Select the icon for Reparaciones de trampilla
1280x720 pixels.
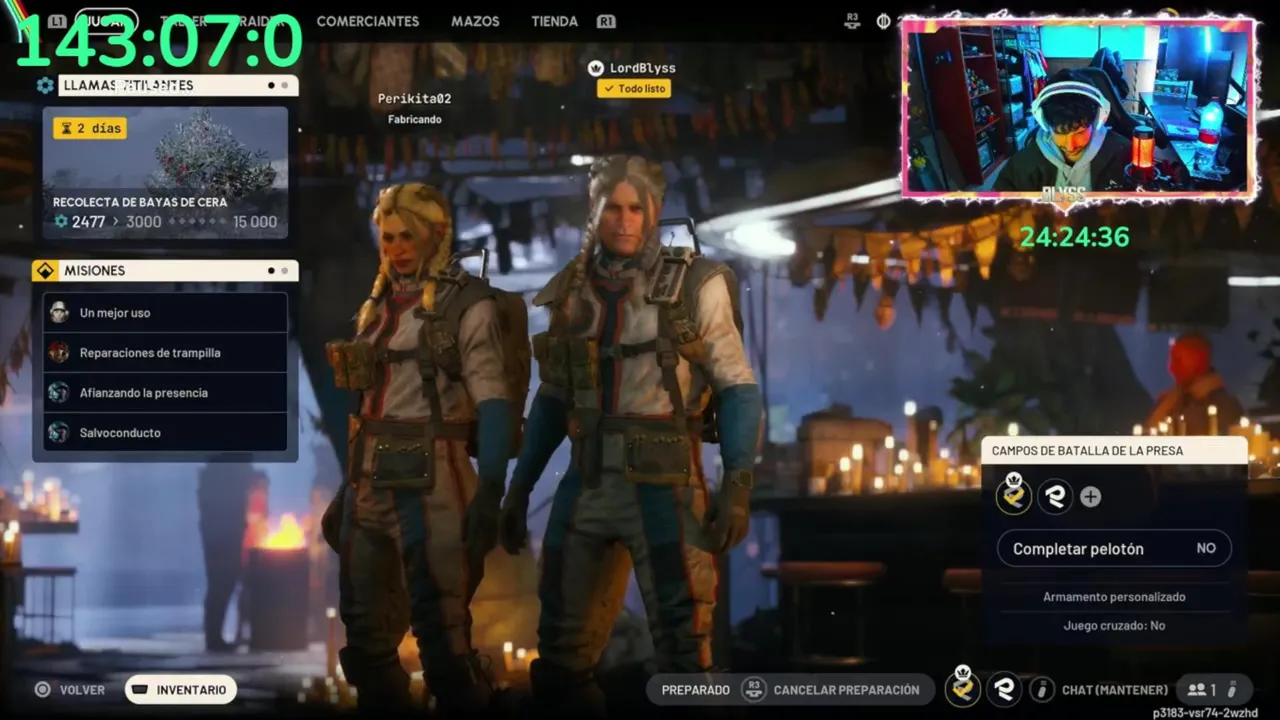59,352
